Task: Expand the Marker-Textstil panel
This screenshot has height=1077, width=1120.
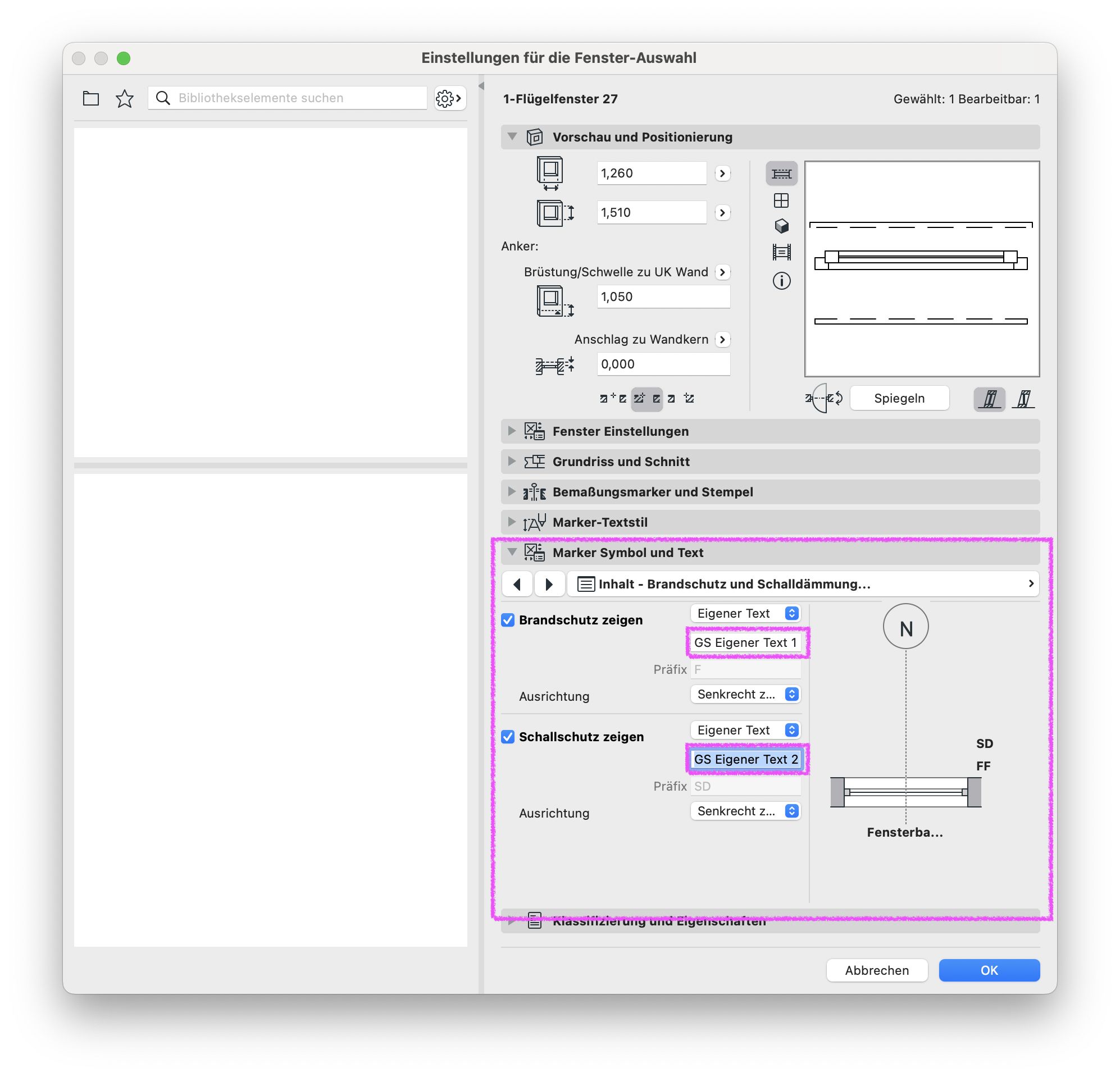Action: click(x=512, y=522)
